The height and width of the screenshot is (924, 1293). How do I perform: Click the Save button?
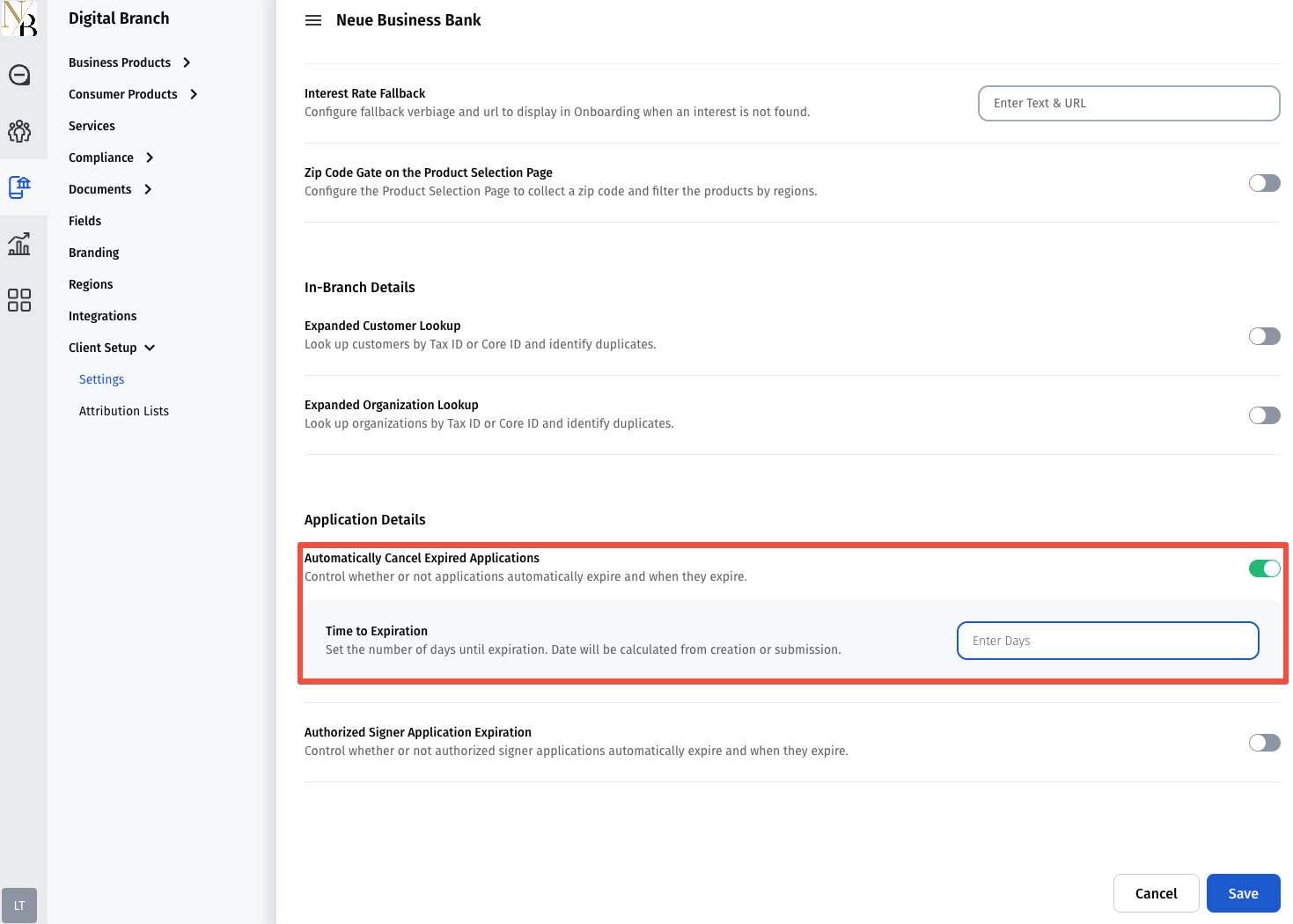tap(1243, 893)
